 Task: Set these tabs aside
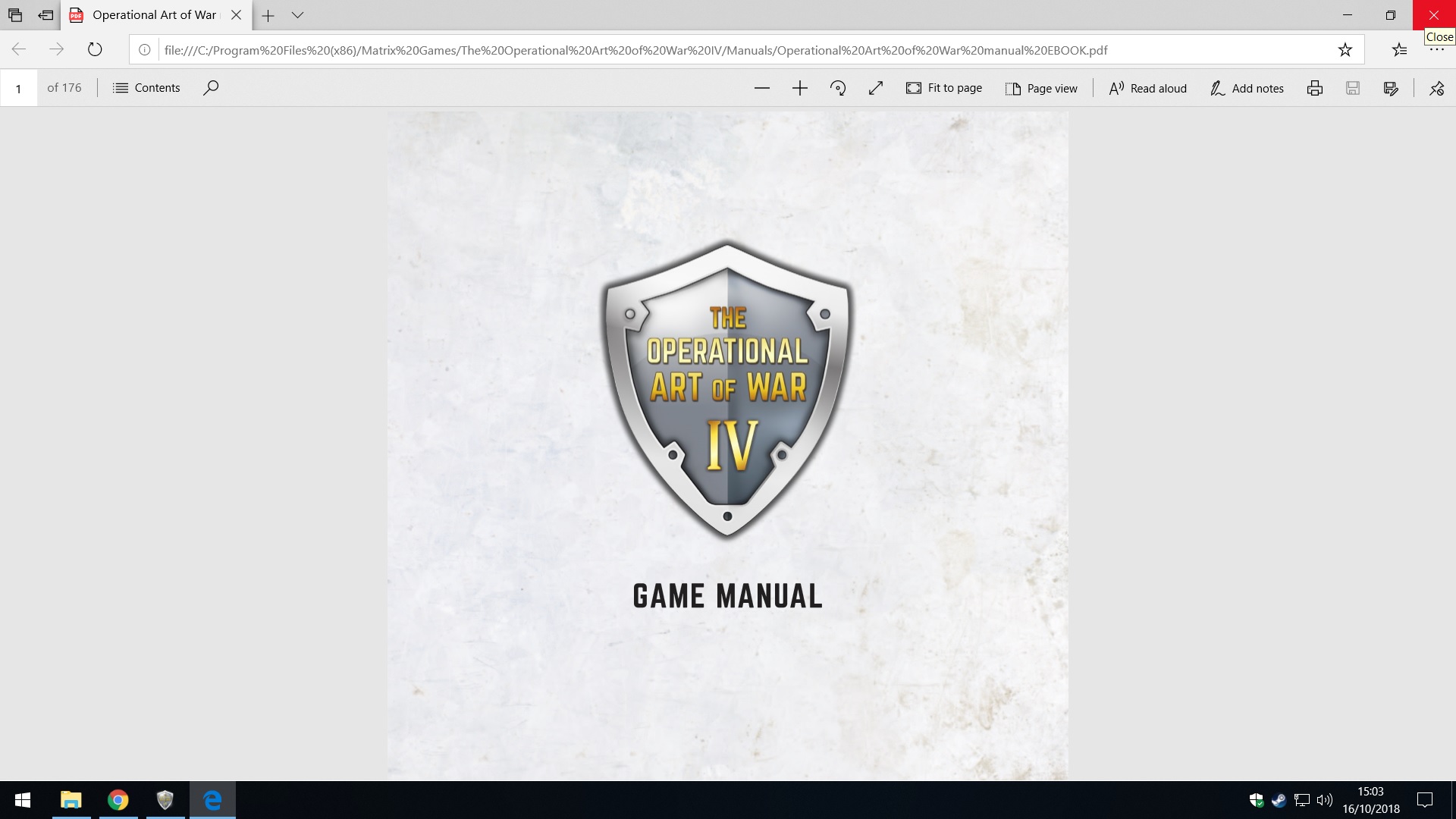(x=45, y=15)
